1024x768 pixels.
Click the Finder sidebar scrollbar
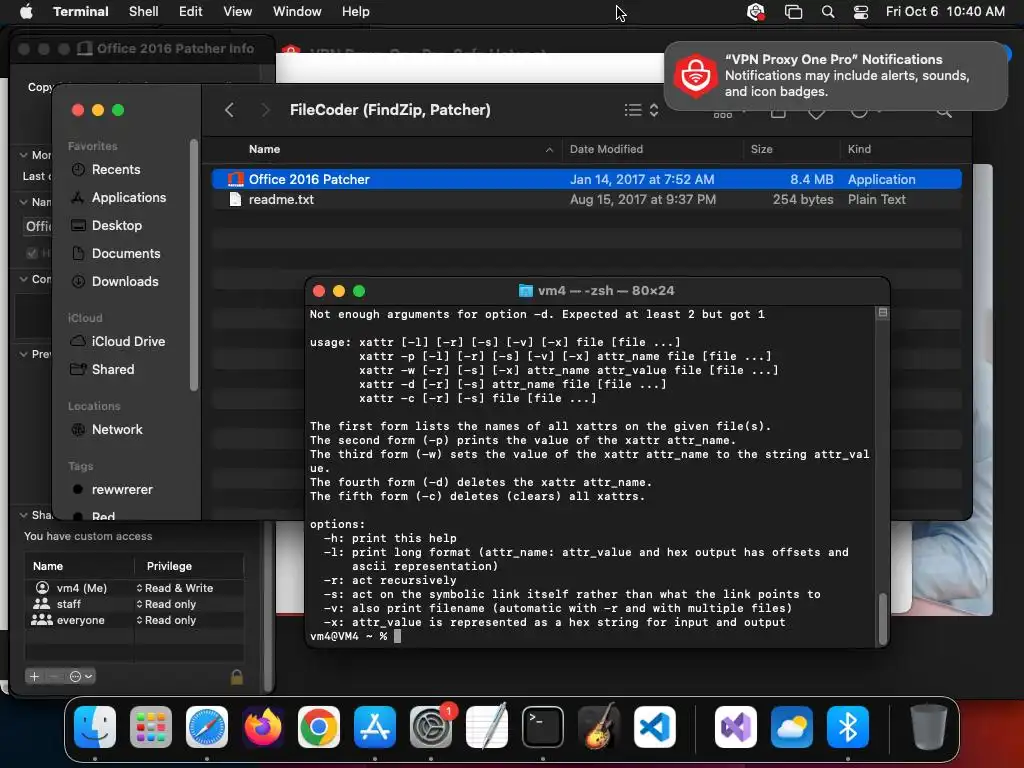pos(193,265)
